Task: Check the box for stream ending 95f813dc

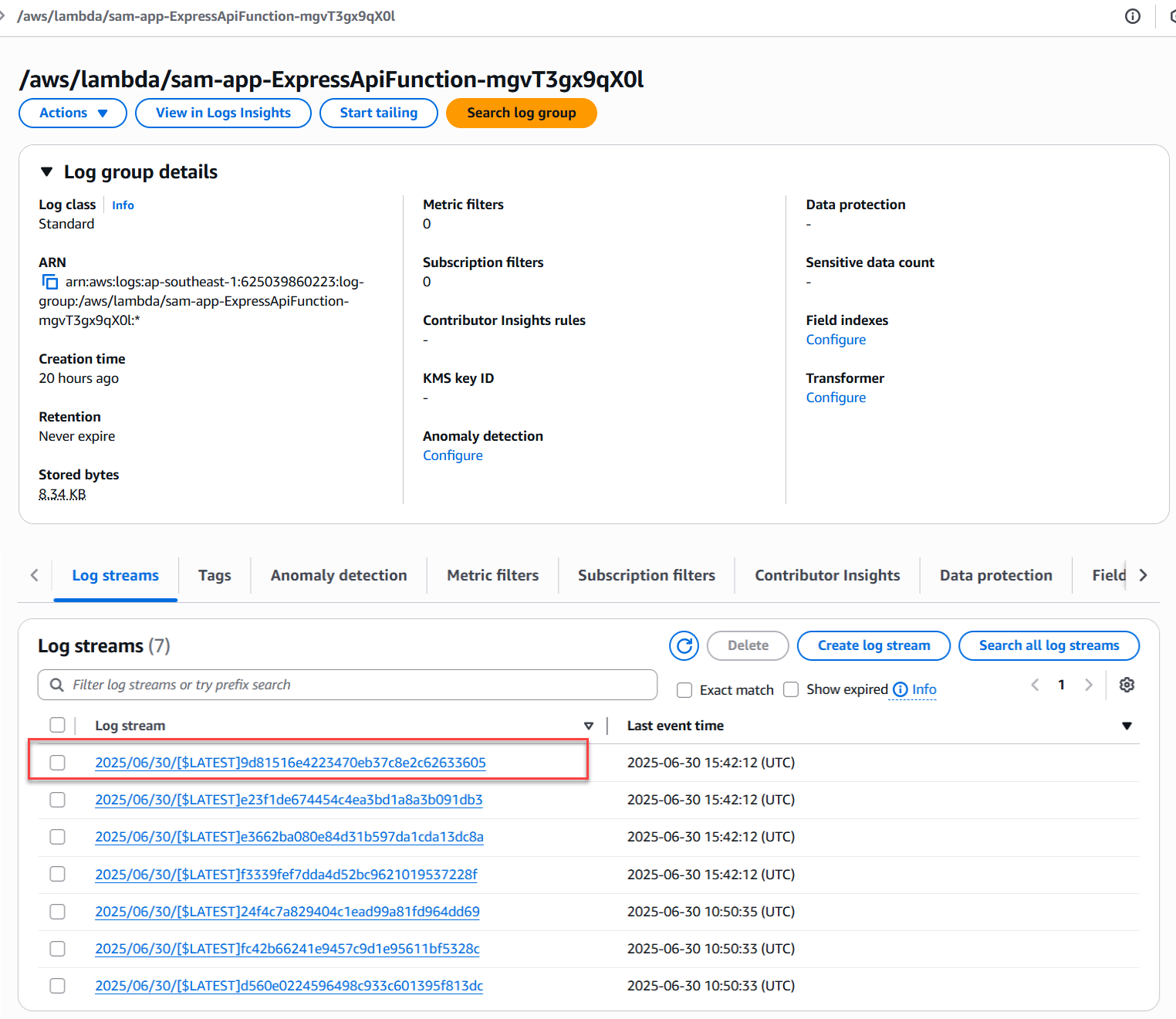Action: (x=57, y=986)
